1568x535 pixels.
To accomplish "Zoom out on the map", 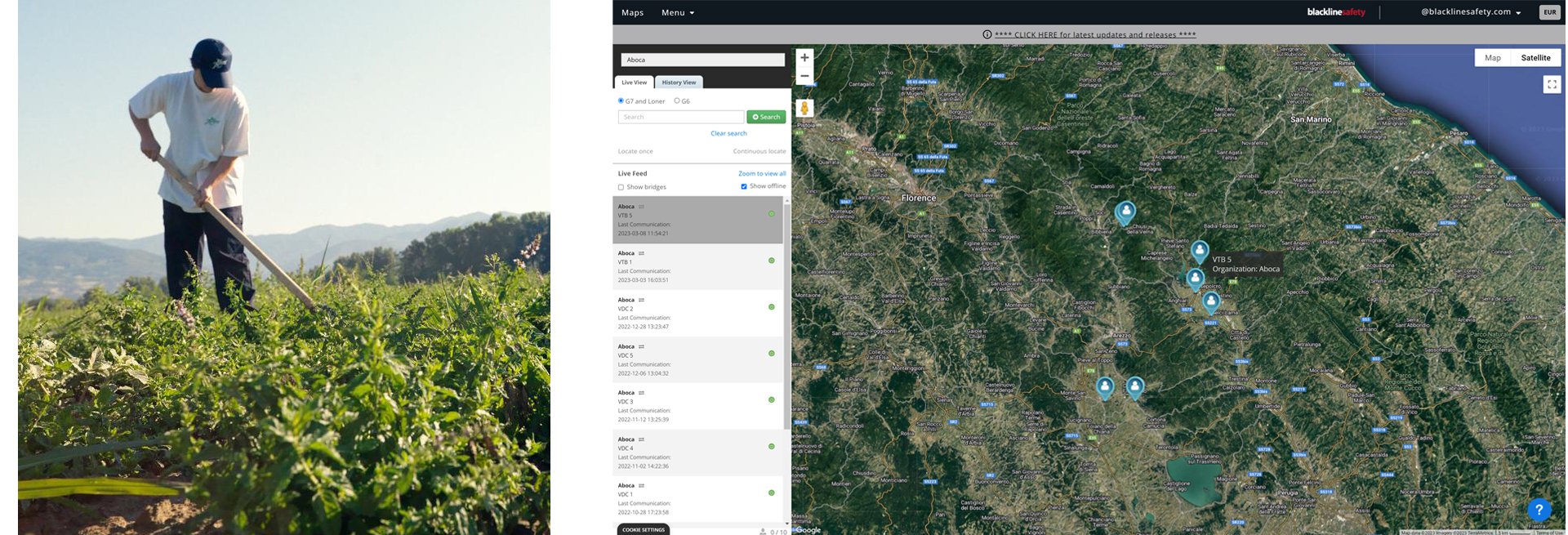I will [804, 76].
